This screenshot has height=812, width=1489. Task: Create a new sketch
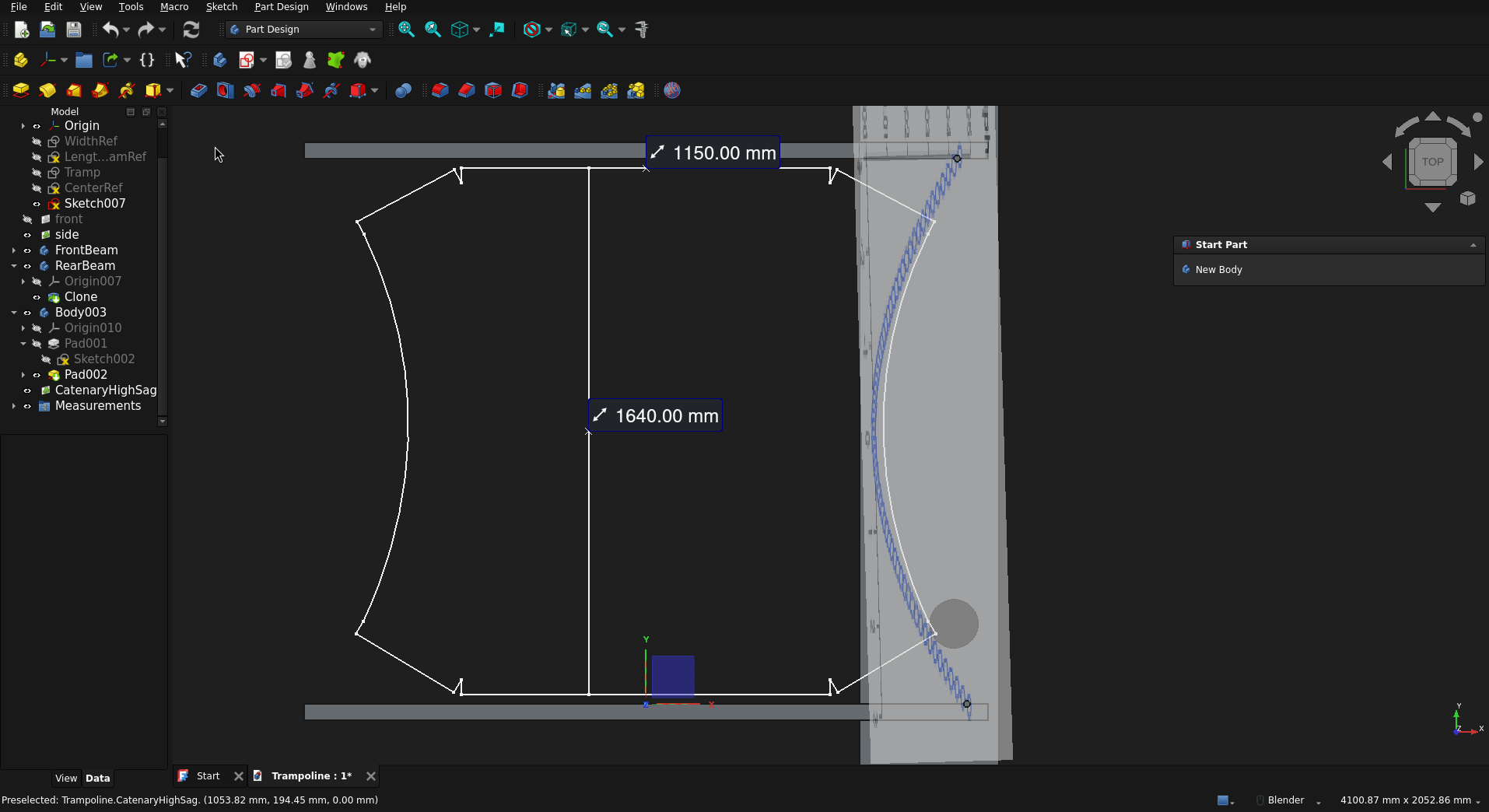247,60
